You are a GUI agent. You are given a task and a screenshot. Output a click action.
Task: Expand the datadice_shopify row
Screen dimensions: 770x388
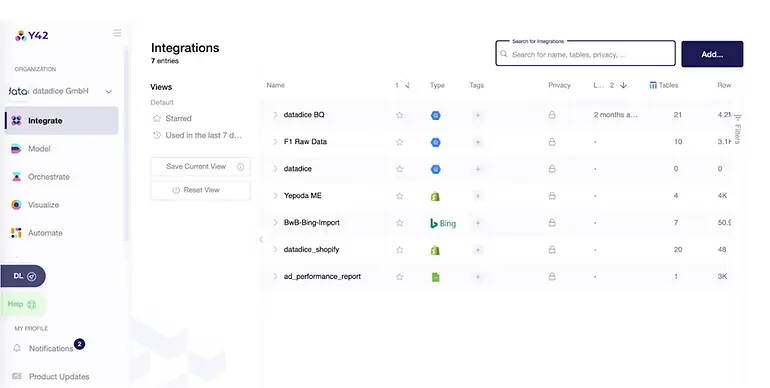point(275,249)
